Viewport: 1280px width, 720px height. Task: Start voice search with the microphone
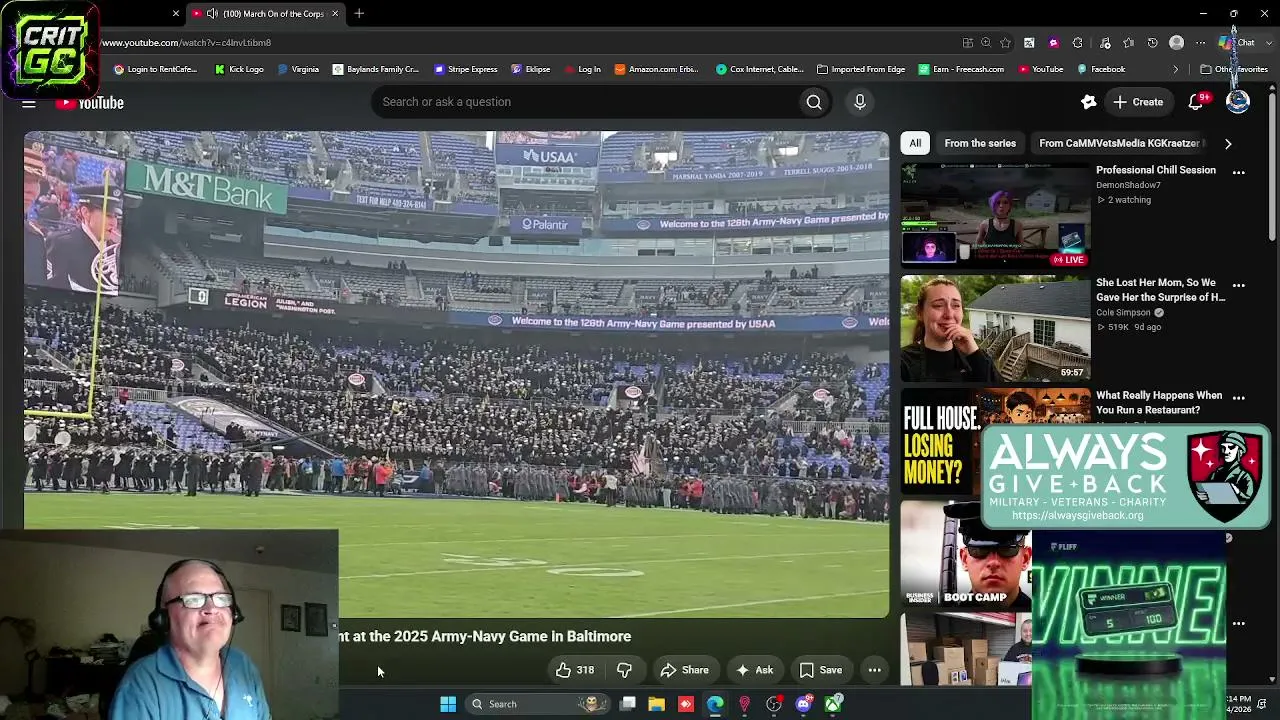click(x=860, y=102)
